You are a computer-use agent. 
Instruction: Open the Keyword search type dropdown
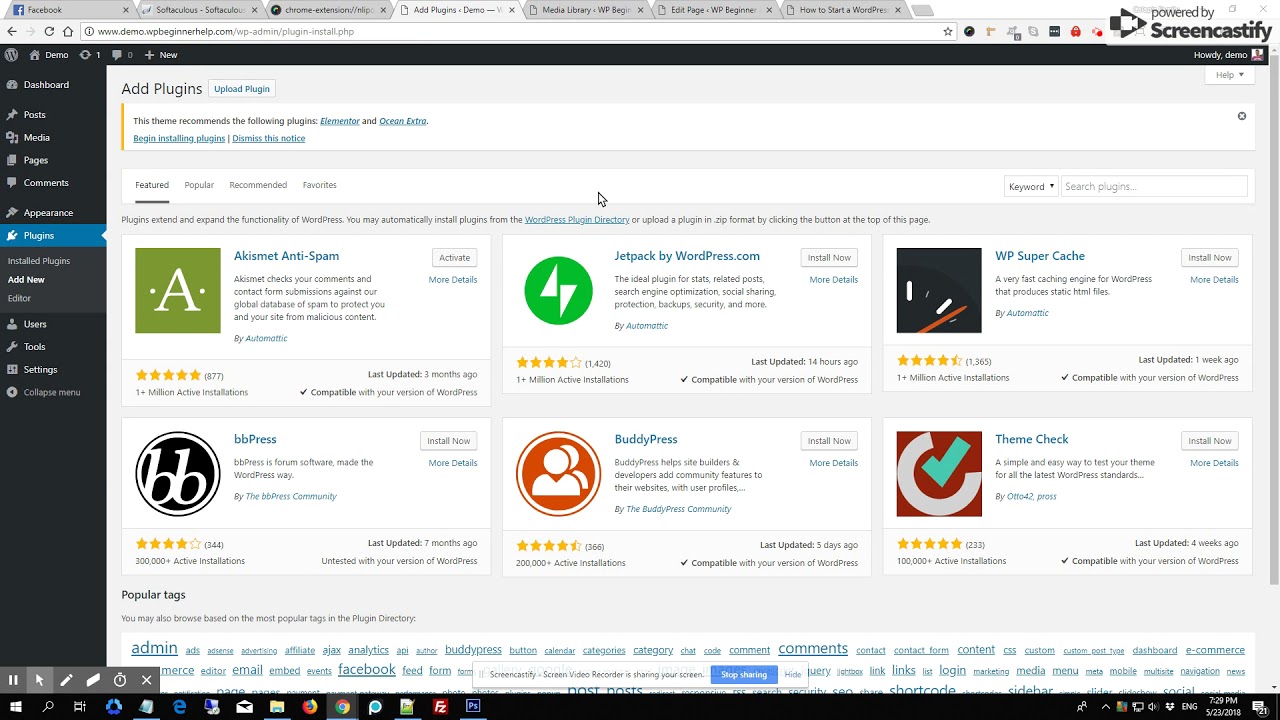[1031, 187]
